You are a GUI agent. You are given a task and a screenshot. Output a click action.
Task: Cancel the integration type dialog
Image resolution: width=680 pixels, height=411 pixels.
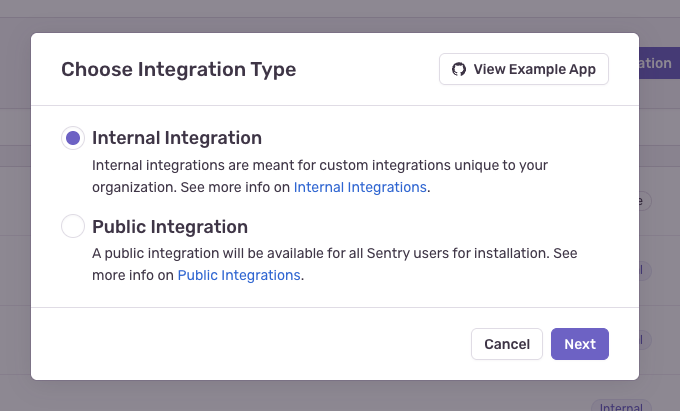507,344
